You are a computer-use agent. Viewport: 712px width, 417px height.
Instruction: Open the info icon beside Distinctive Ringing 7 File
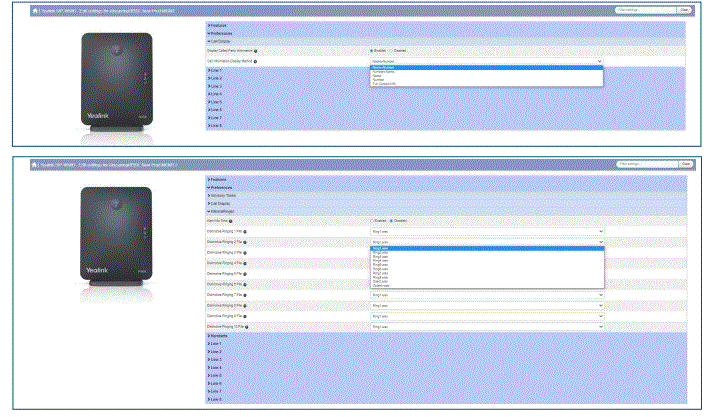point(245,295)
